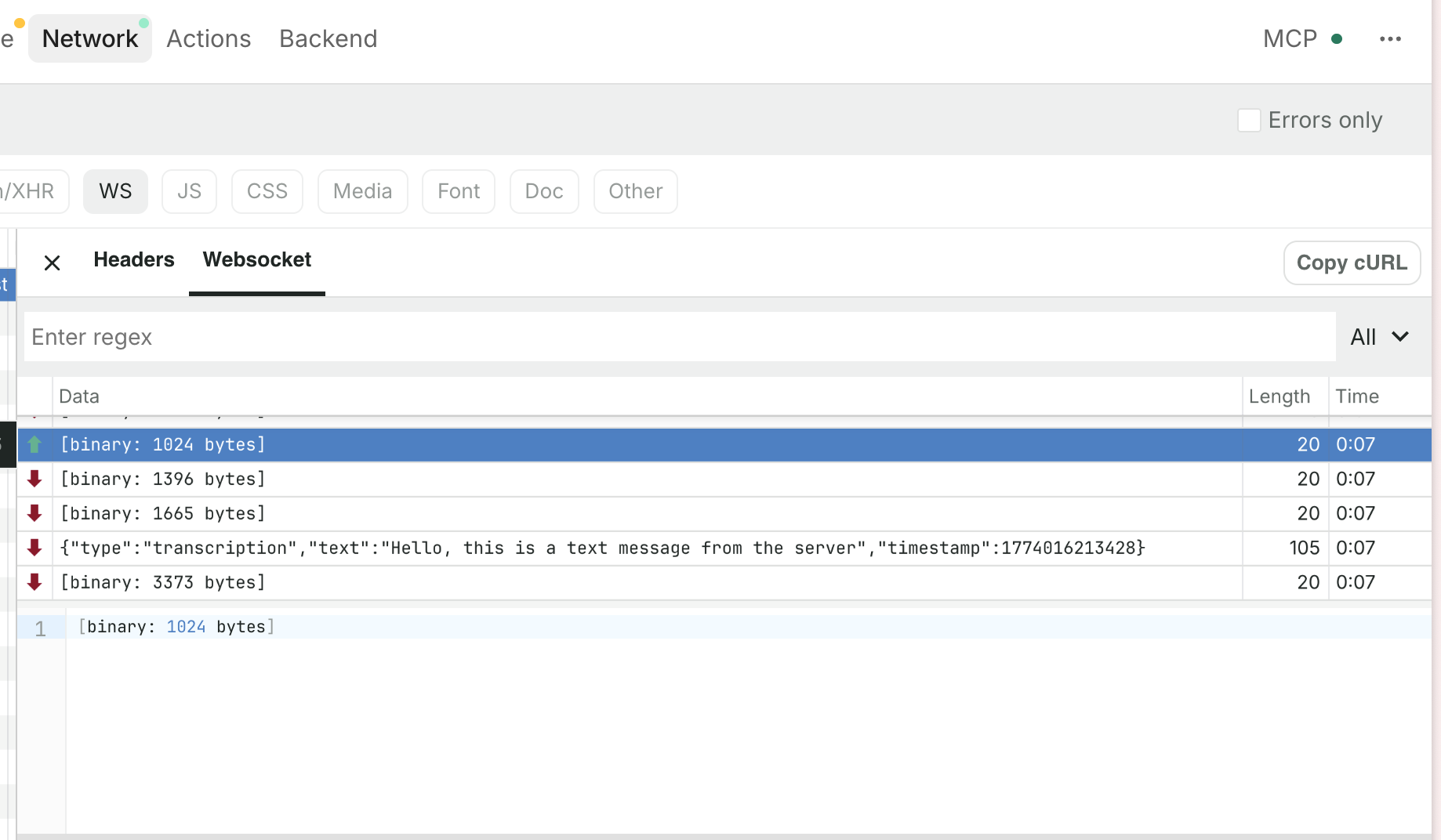Open the Backend tab
1441x840 pixels.
tap(328, 39)
